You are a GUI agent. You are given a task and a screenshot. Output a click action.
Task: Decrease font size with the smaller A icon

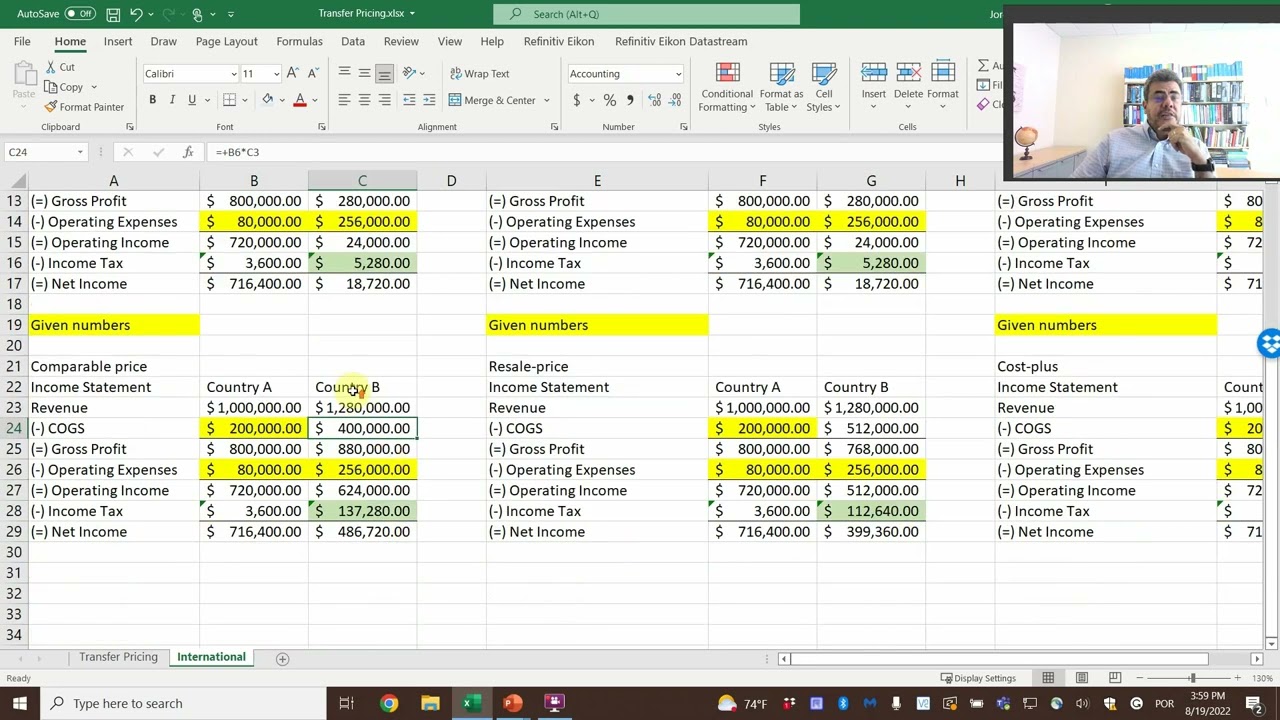(x=312, y=73)
